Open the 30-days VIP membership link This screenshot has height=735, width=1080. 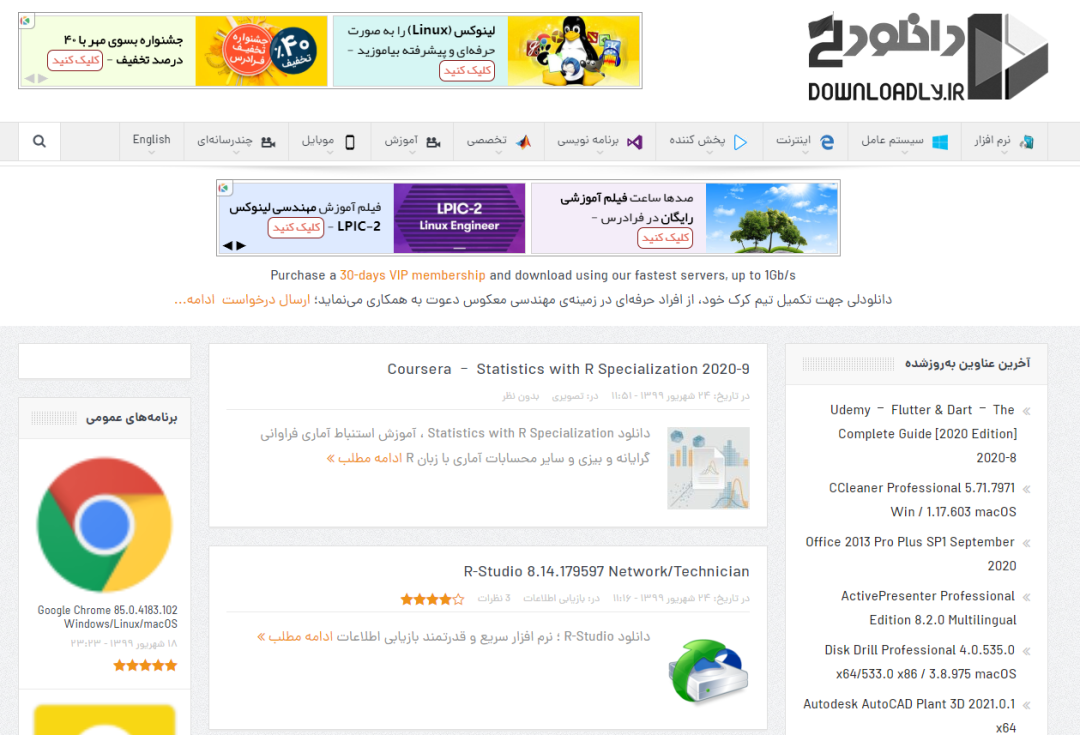[413, 275]
